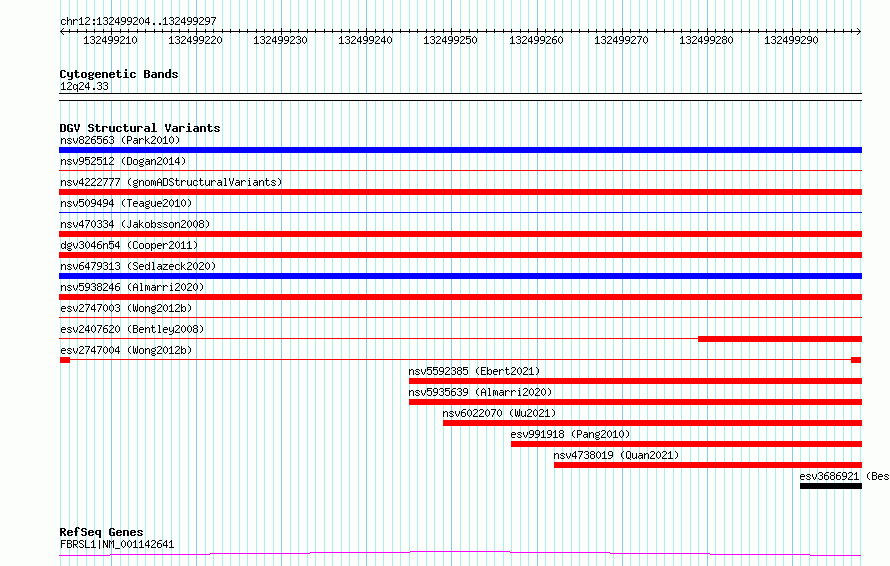Click the magenta FBRSL1 gene line
The height and width of the screenshot is (566, 890).
coord(460,553)
